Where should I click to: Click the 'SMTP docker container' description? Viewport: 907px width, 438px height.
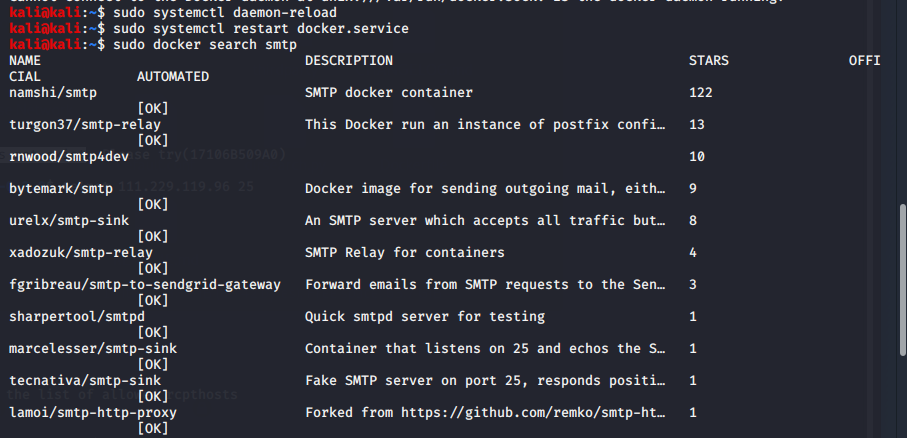pyautogui.click(x=389, y=93)
